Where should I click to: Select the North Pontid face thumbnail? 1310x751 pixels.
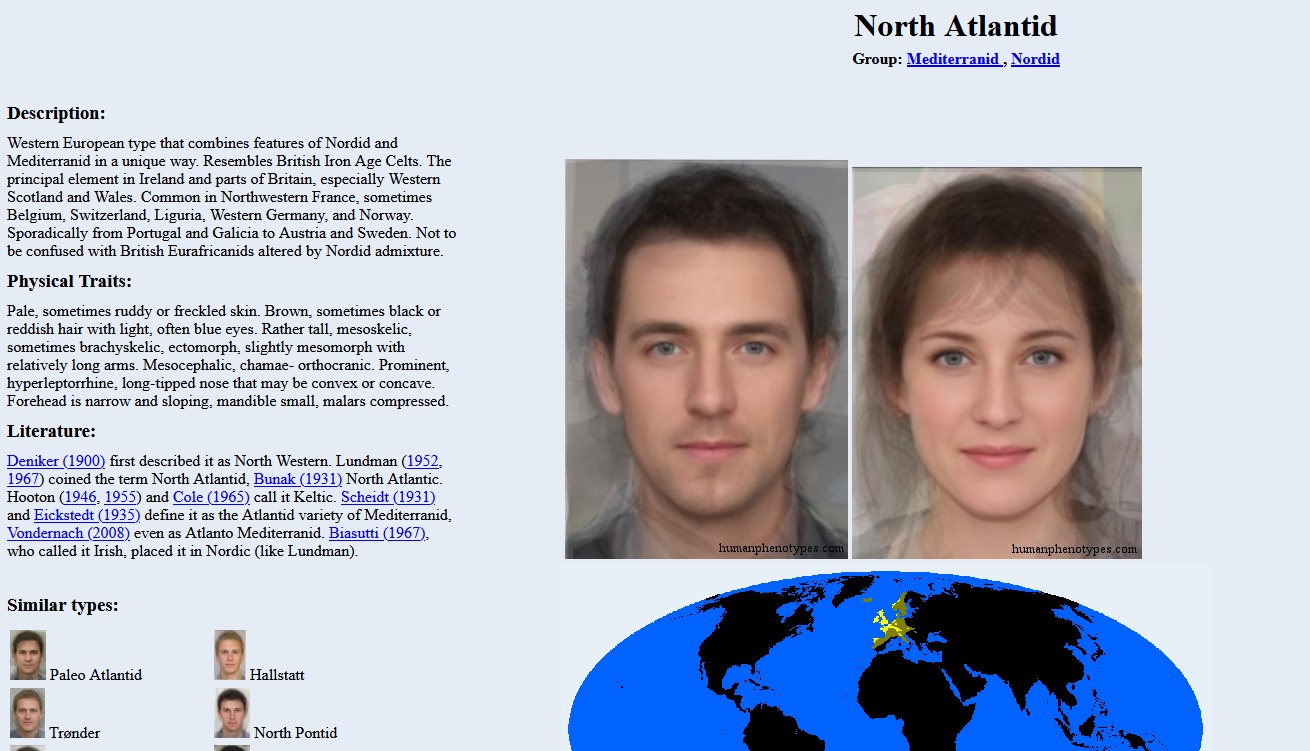click(x=232, y=713)
